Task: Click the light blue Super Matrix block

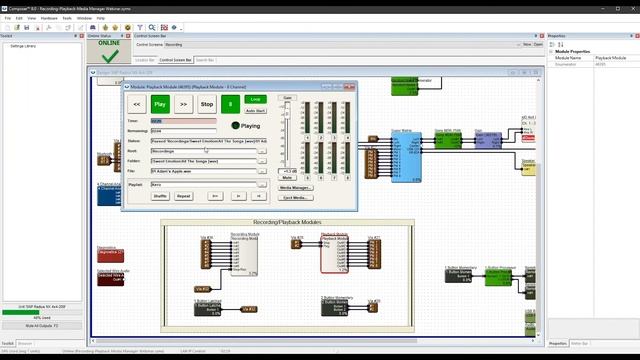Action: (x=406, y=157)
